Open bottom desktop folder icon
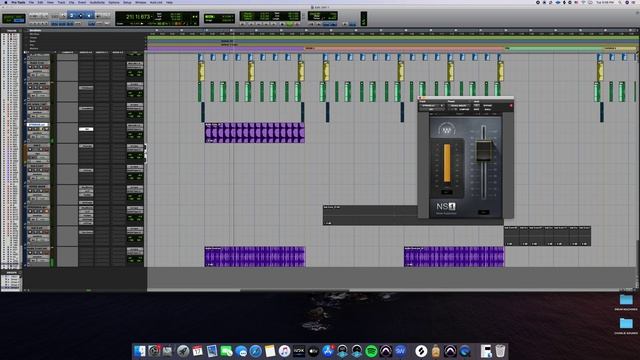 [626, 324]
